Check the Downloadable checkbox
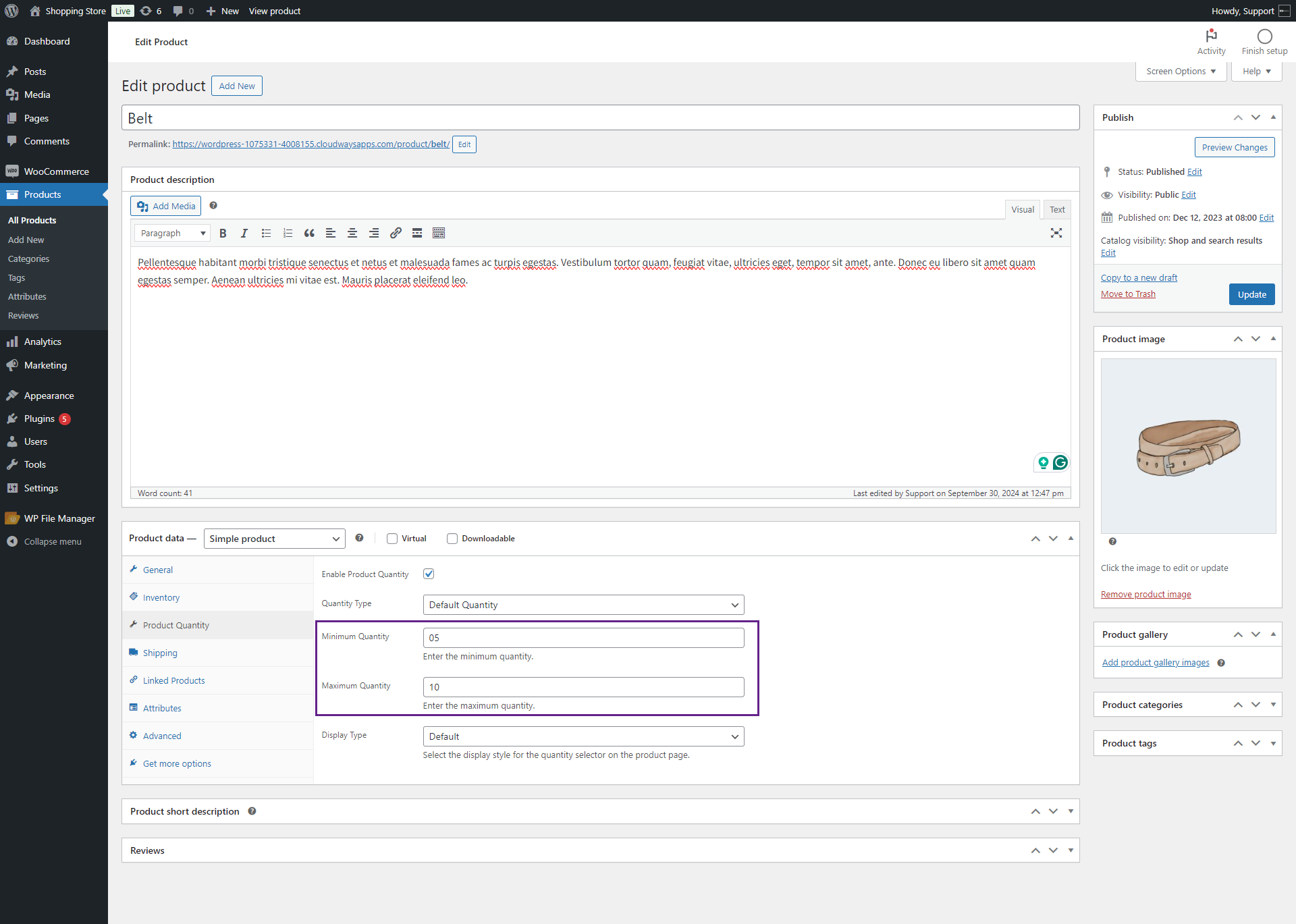 [452, 539]
